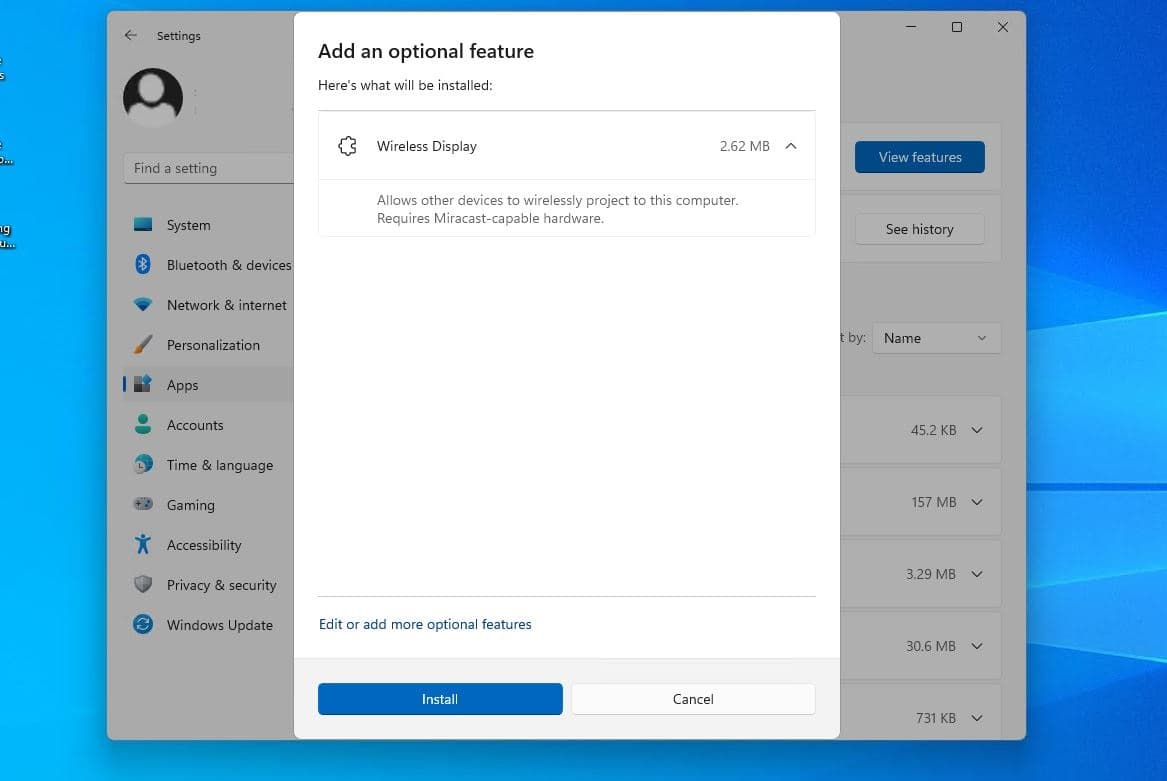Click the Accessibility figure icon
The image size is (1167, 781).
tap(143, 545)
